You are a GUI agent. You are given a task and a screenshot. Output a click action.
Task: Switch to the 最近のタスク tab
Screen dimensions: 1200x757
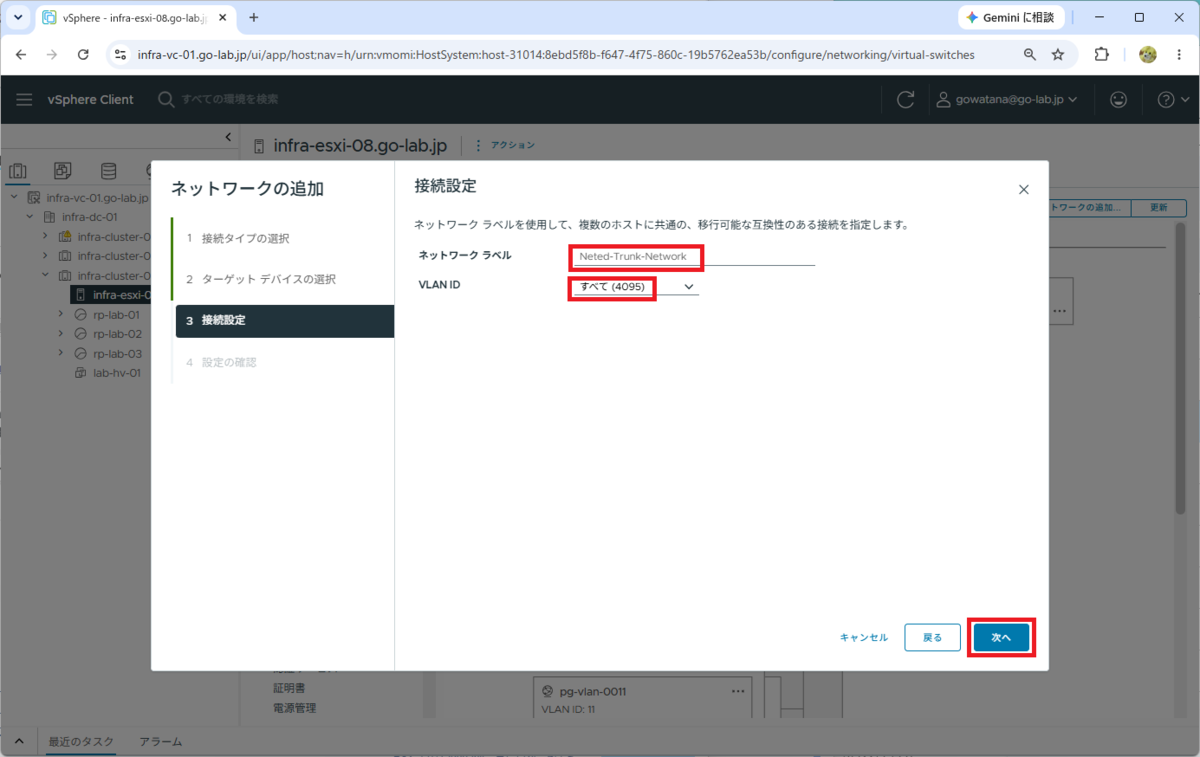[81, 742]
